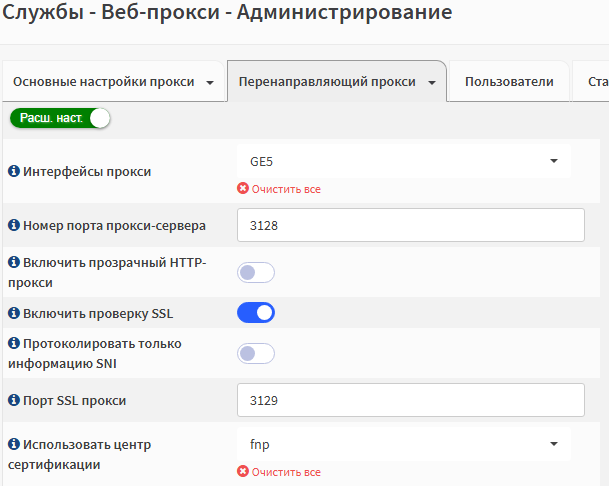Click the SSL proxy port field 3129

tap(411, 400)
